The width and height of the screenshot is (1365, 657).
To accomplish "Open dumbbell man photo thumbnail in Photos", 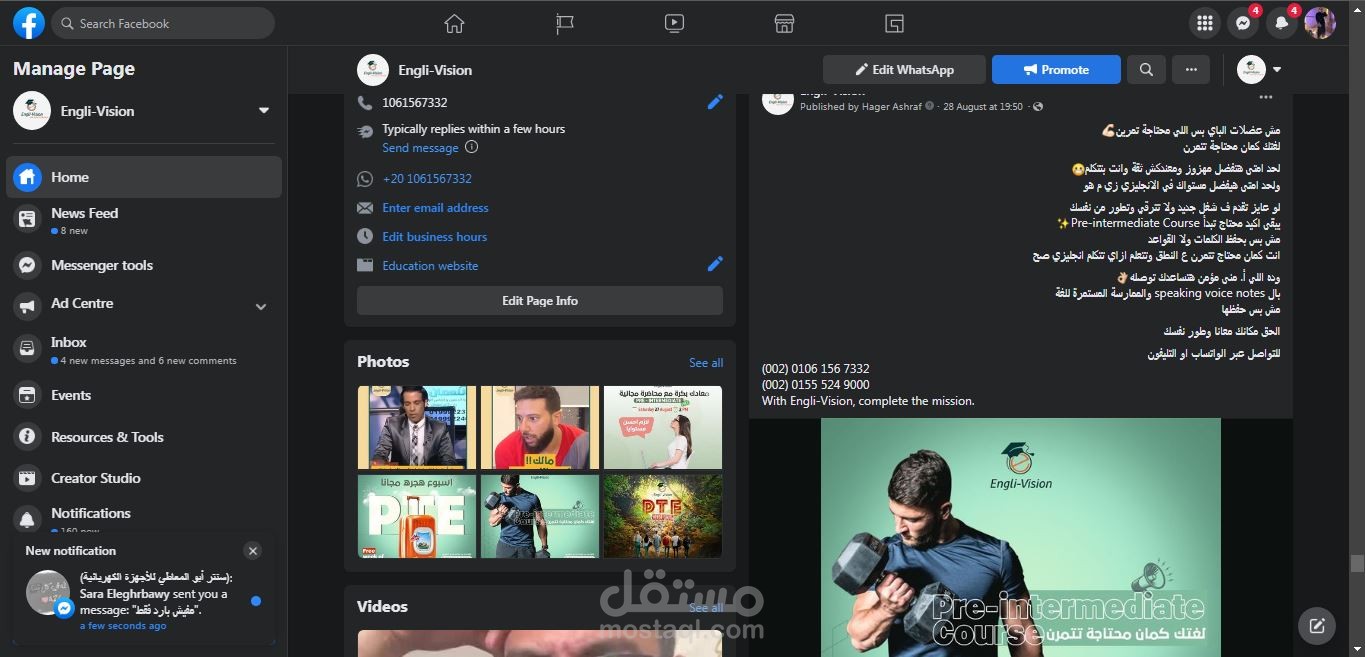I will (x=540, y=516).
